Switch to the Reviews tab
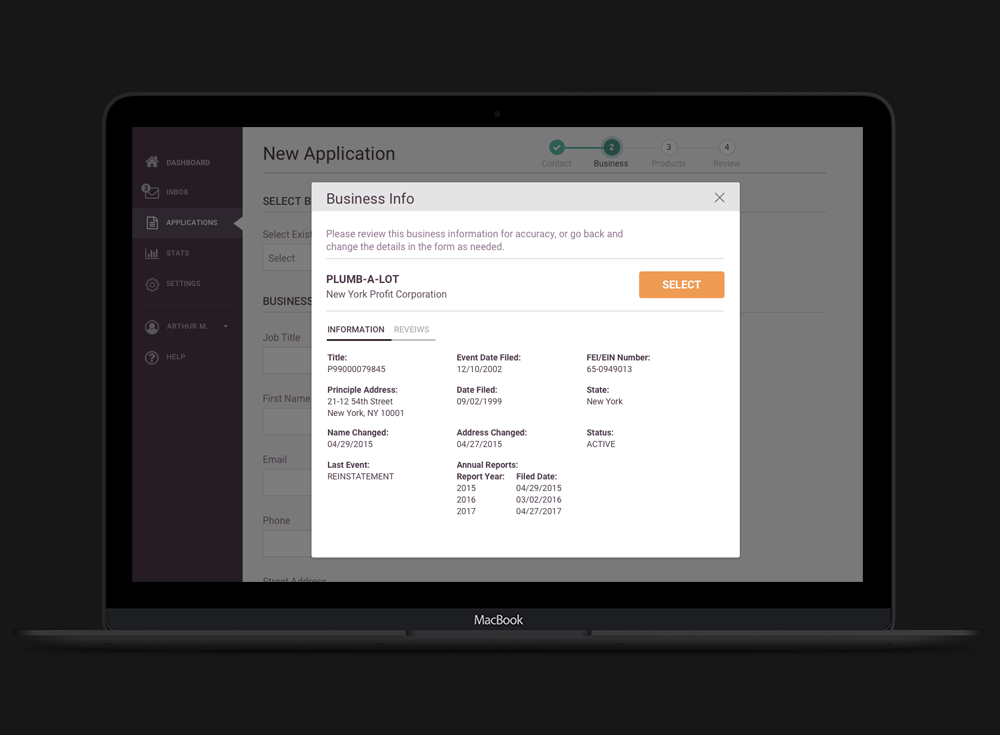Image resolution: width=1000 pixels, height=735 pixels. click(411, 330)
